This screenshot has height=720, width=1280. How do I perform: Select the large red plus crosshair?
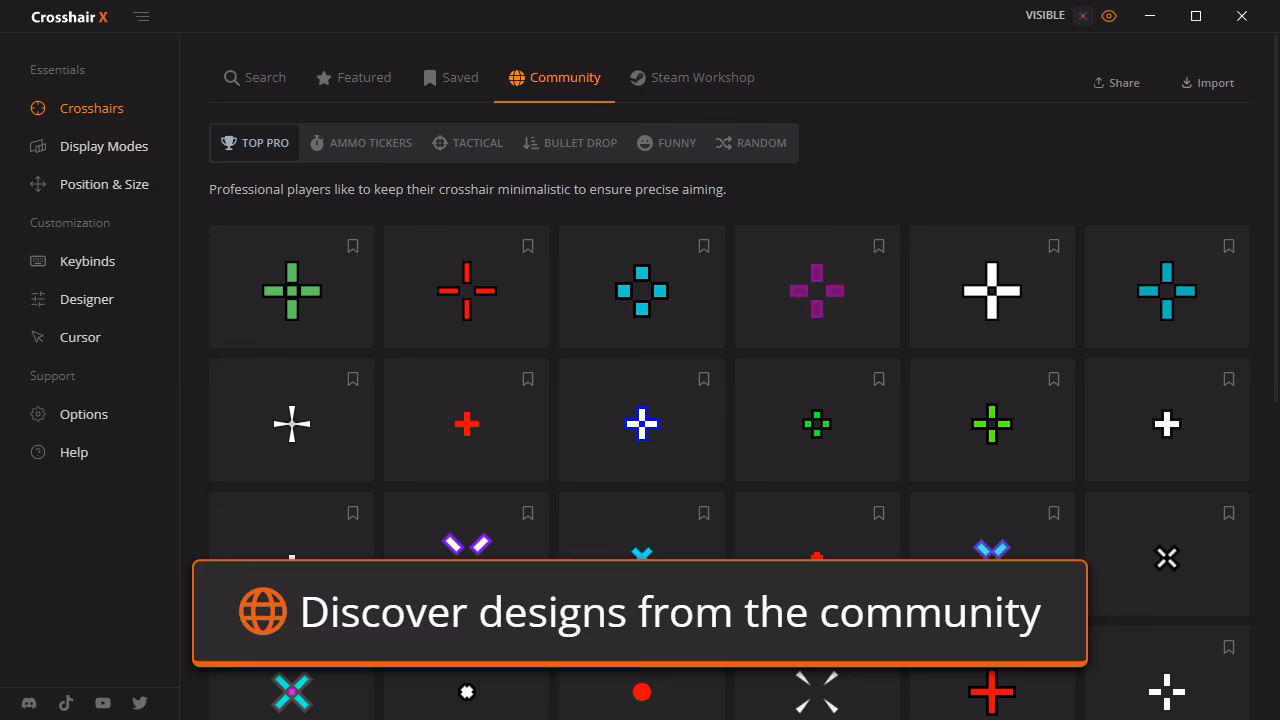tap(992, 693)
